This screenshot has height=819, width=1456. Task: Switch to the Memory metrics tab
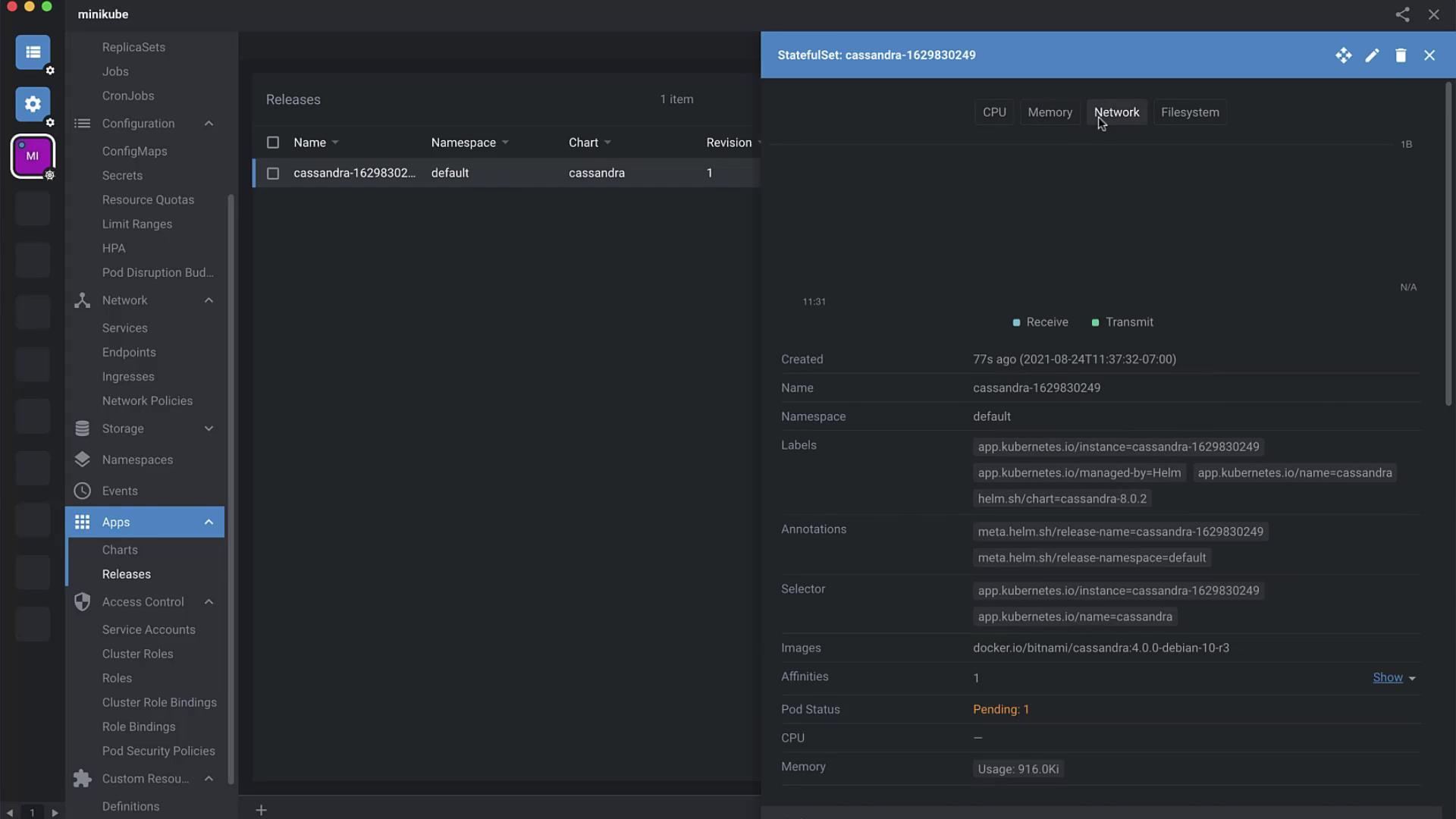[x=1050, y=112]
